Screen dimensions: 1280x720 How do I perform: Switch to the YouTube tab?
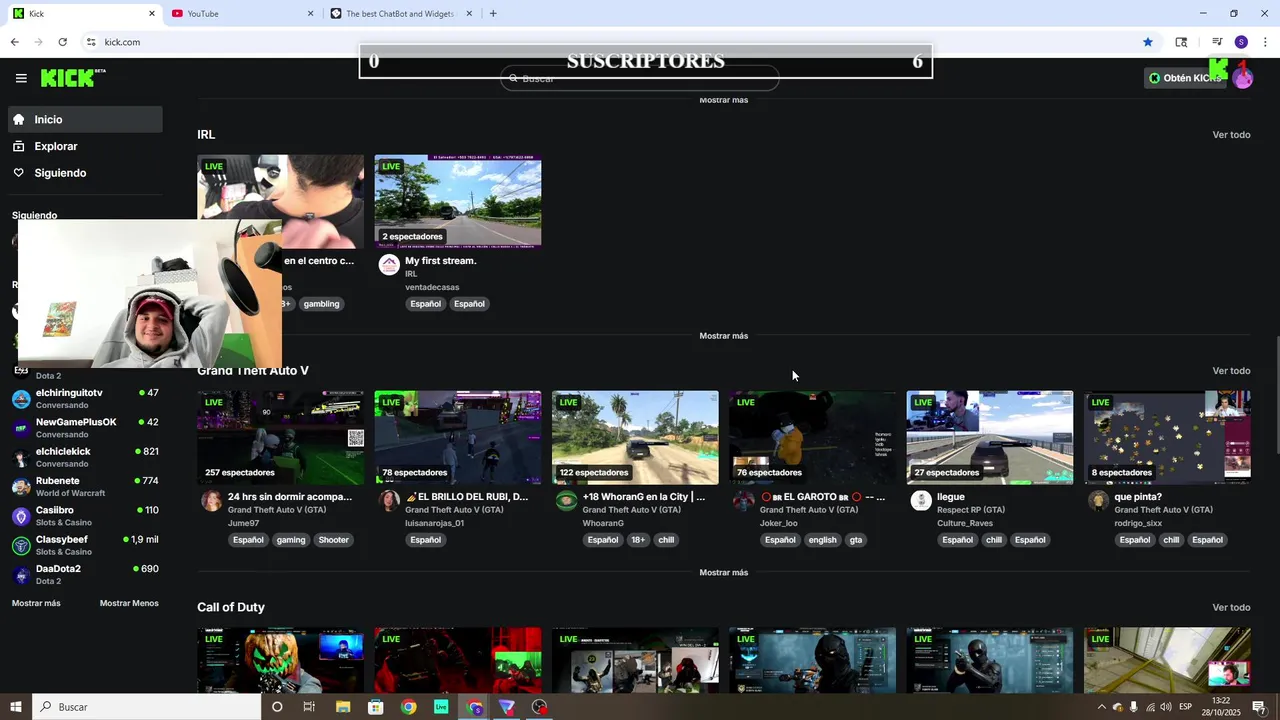[243, 14]
